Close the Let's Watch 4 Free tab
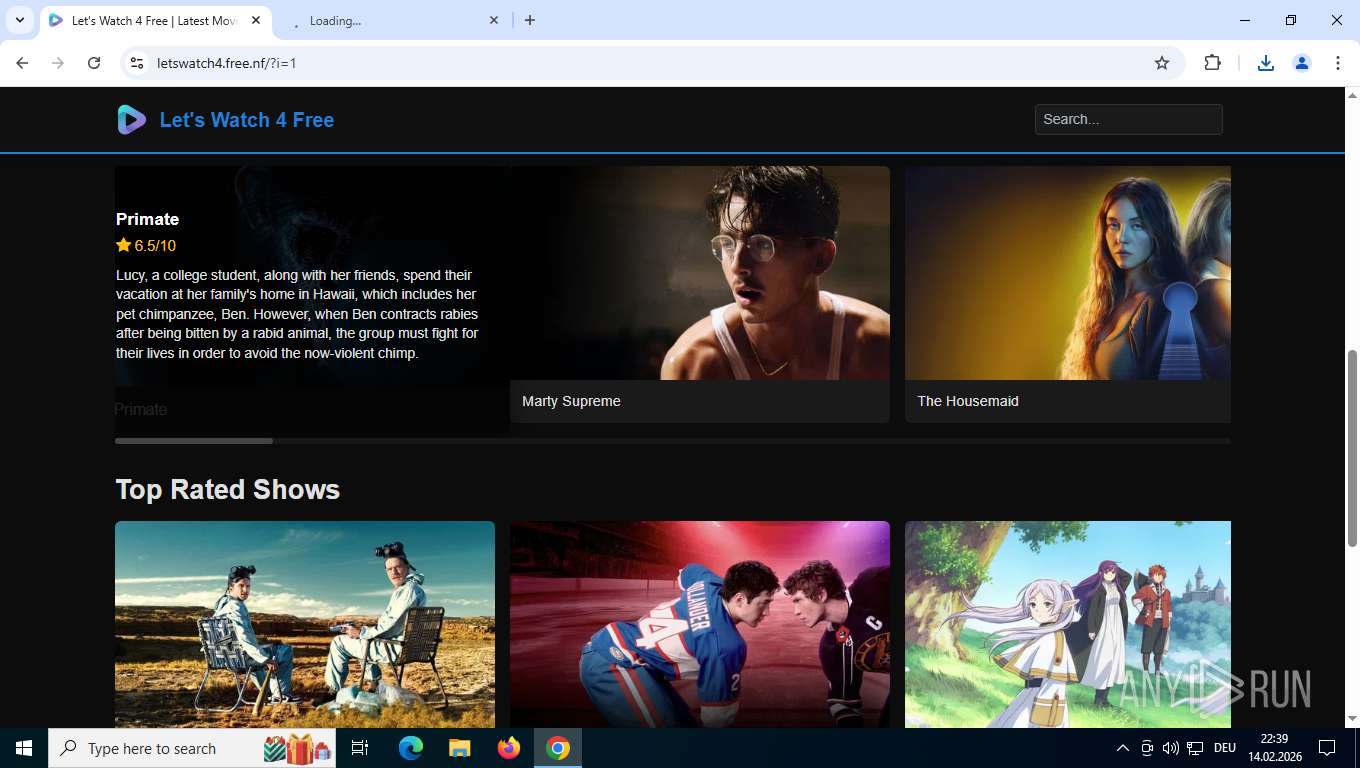1360x768 pixels. coord(257,20)
